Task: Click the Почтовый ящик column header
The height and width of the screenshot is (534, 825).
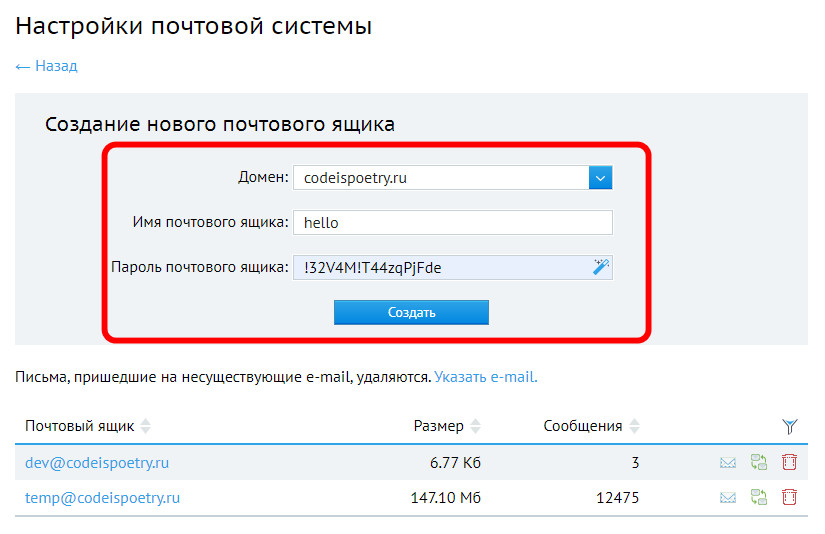Action: coord(79,426)
